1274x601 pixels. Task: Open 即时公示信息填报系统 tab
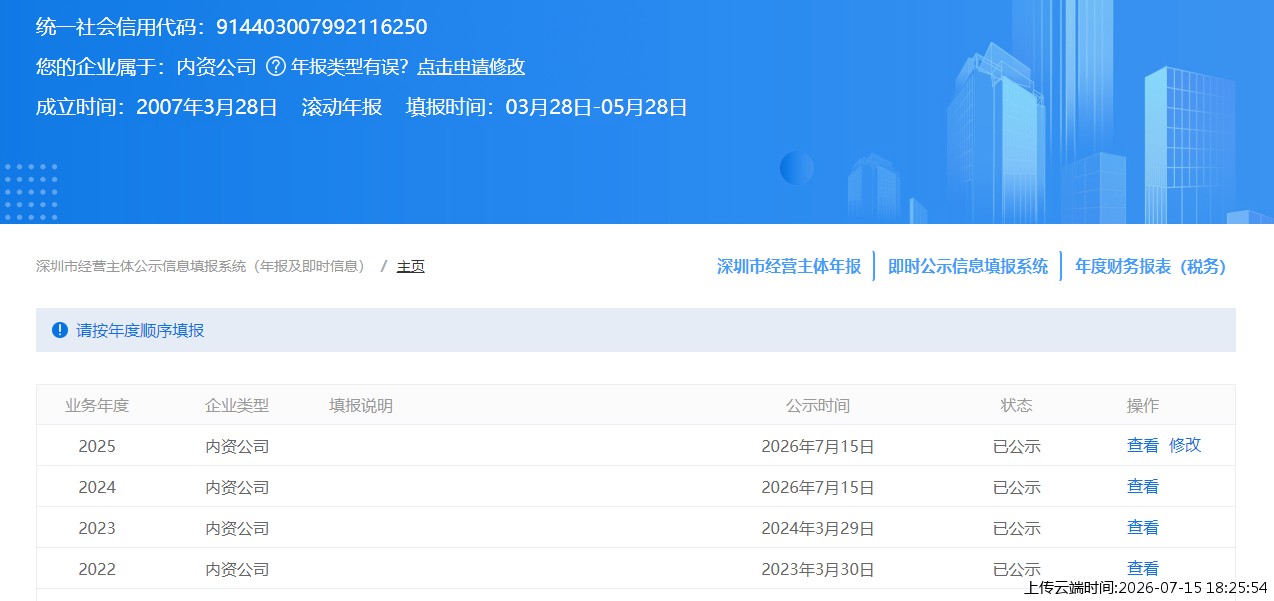(x=968, y=266)
